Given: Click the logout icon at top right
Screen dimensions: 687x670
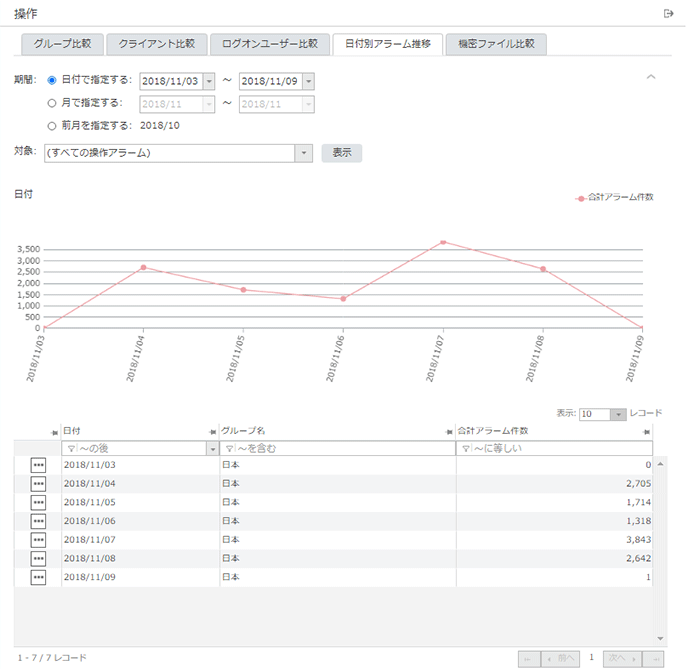Looking at the screenshot, I should coord(669,13).
